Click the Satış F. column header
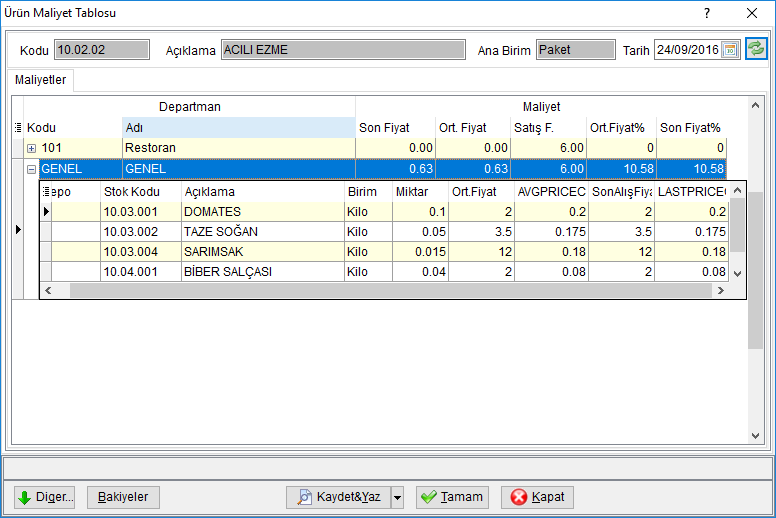 (548, 128)
